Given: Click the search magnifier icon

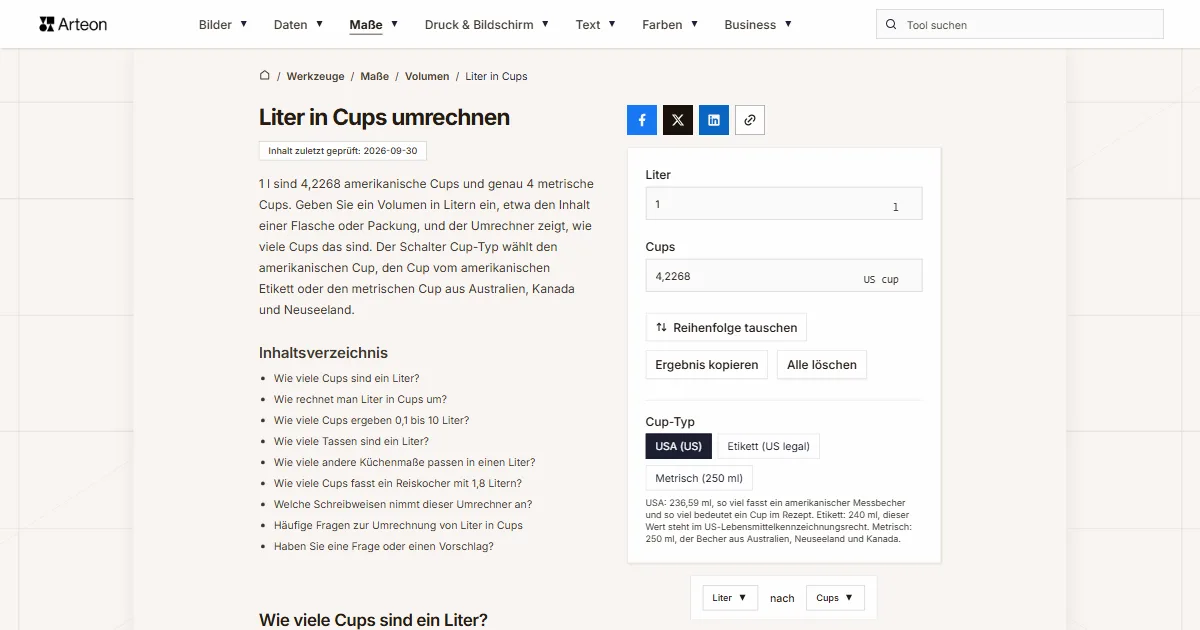Looking at the screenshot, I should pyautogui.click(x=891, y=25).
